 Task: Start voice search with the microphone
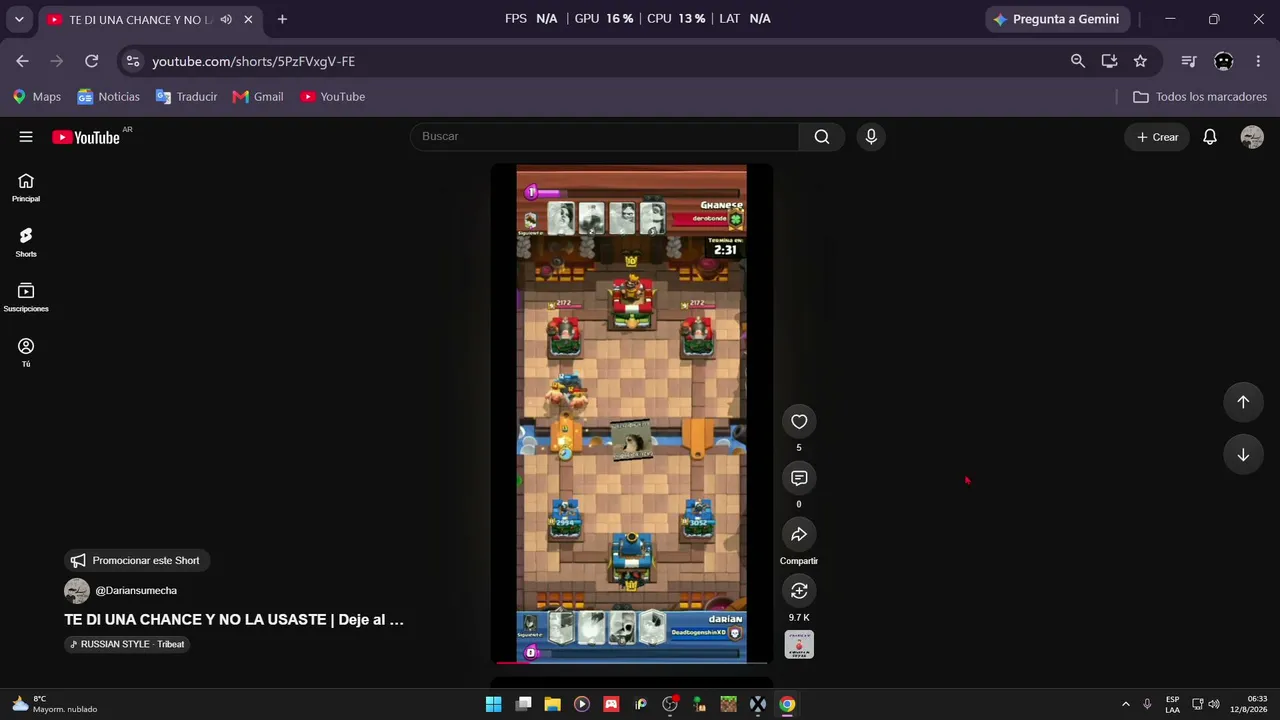[871, 137]
